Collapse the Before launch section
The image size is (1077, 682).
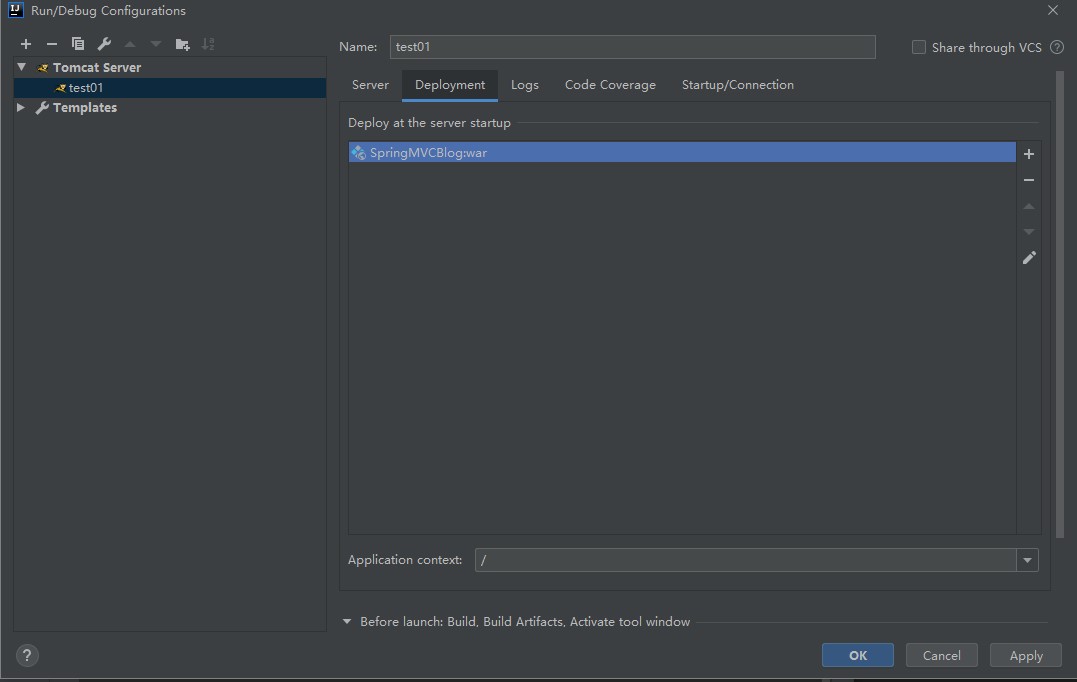(x=347, y=621)
